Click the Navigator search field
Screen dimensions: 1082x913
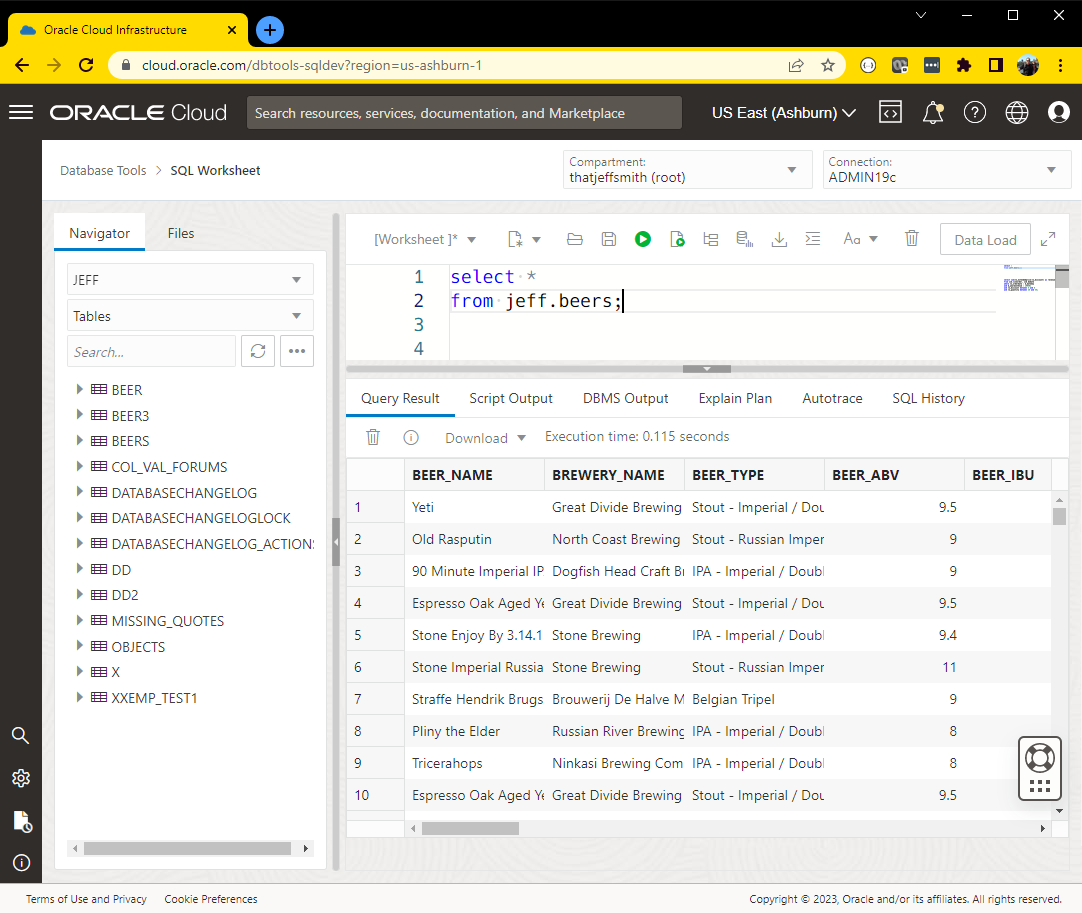tap(152, 351)
